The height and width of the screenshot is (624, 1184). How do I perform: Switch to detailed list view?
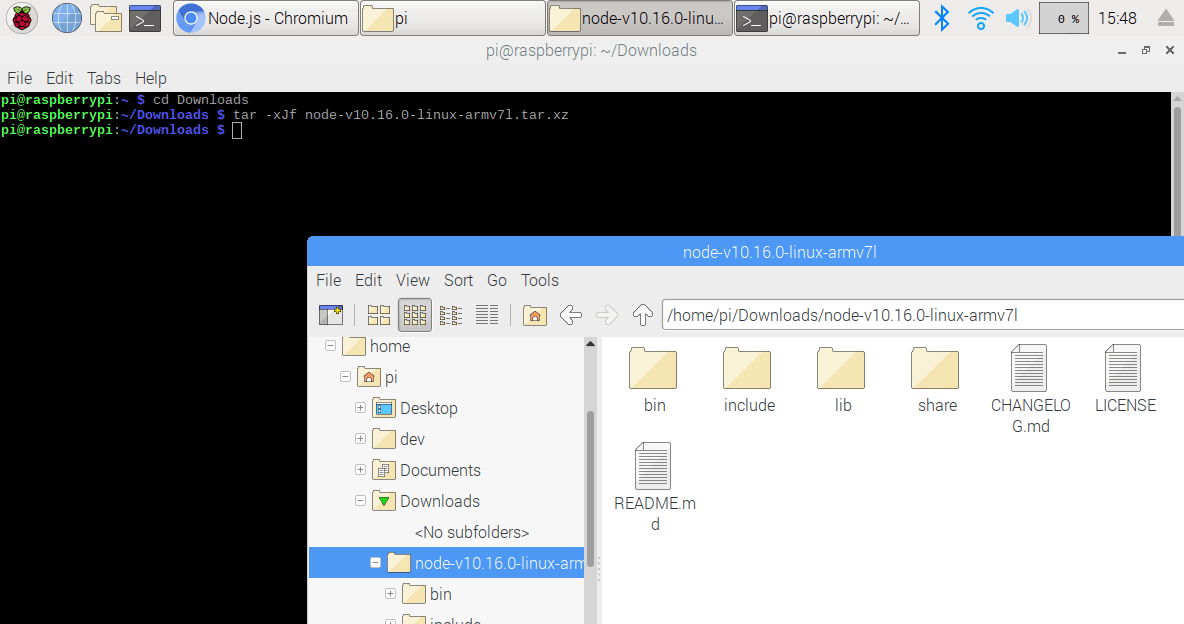click(487, 315)
